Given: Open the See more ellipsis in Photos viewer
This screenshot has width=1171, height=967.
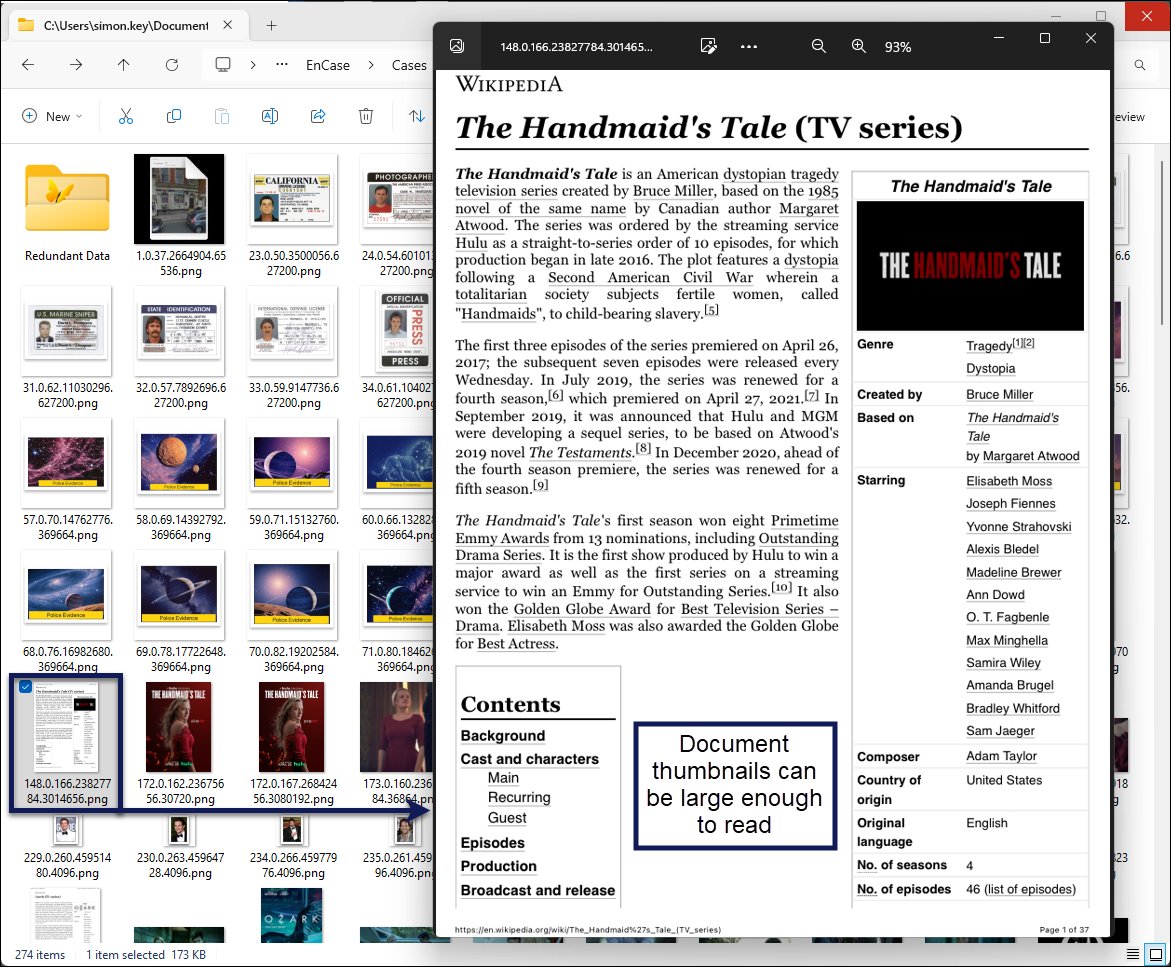Looking at the screenshot, I should 749,46.
